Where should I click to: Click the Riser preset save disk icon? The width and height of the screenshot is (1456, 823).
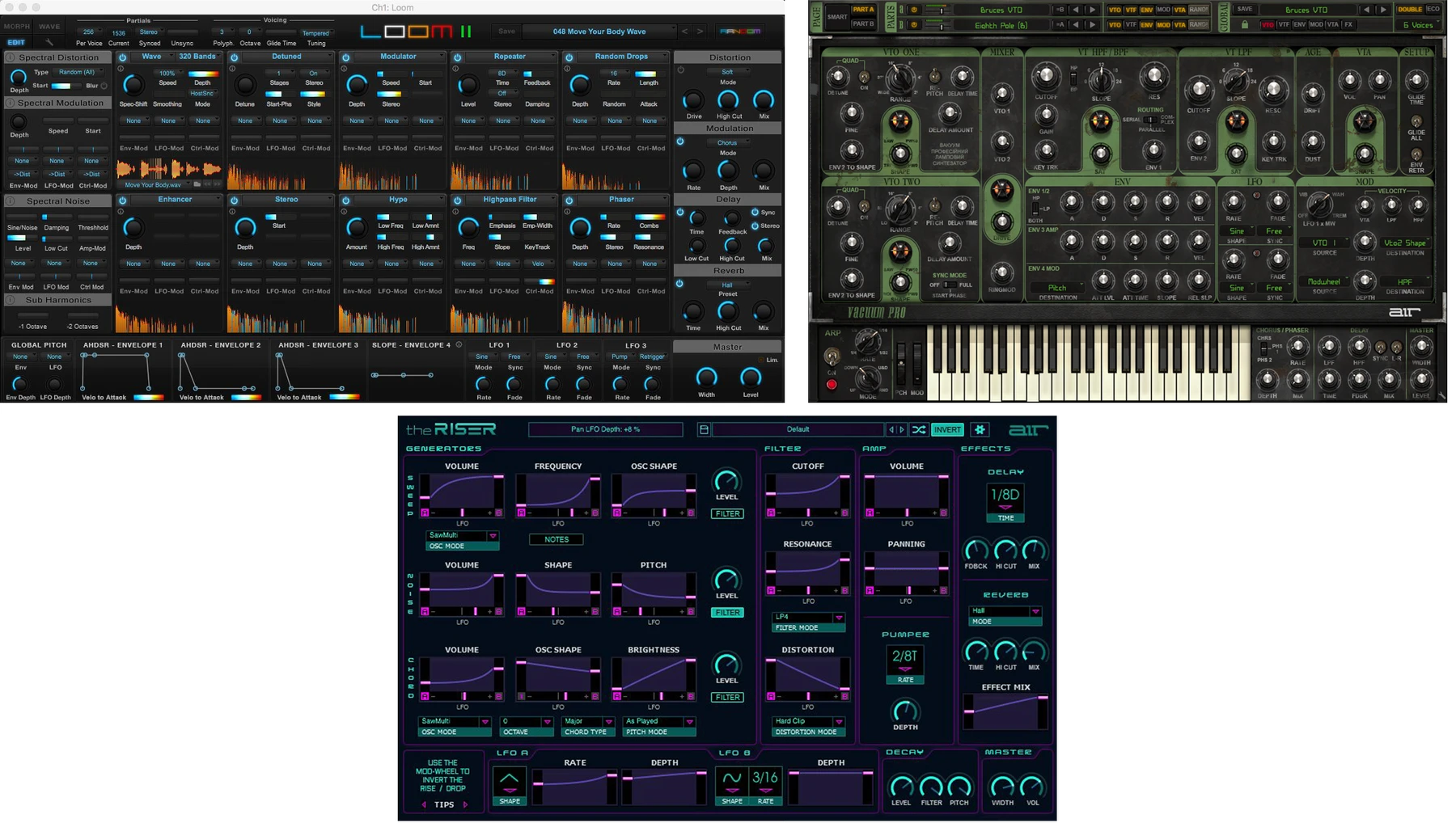pyautogui.click(x=704, y=430)
